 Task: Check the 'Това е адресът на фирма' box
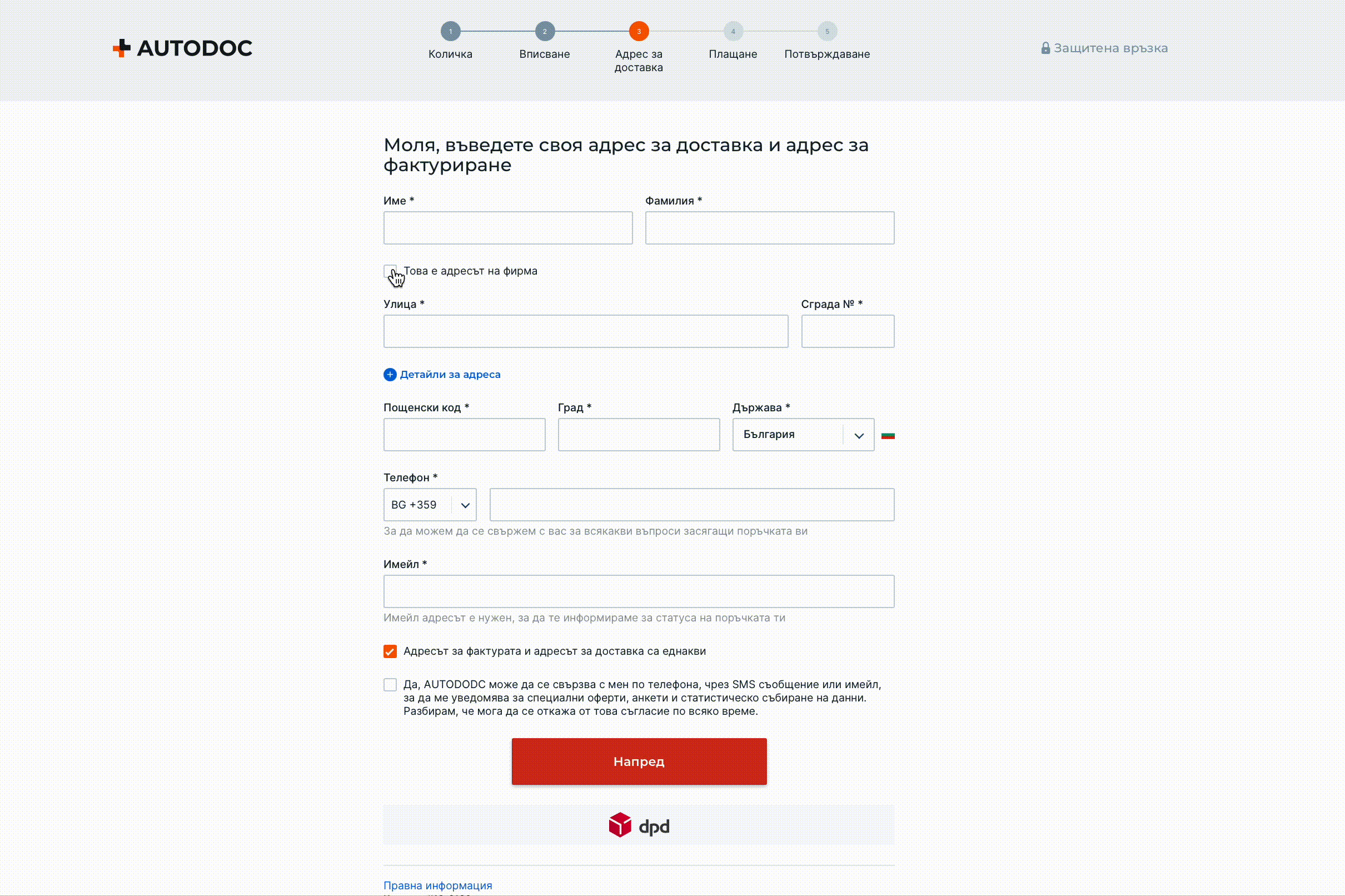coord(390,271)
